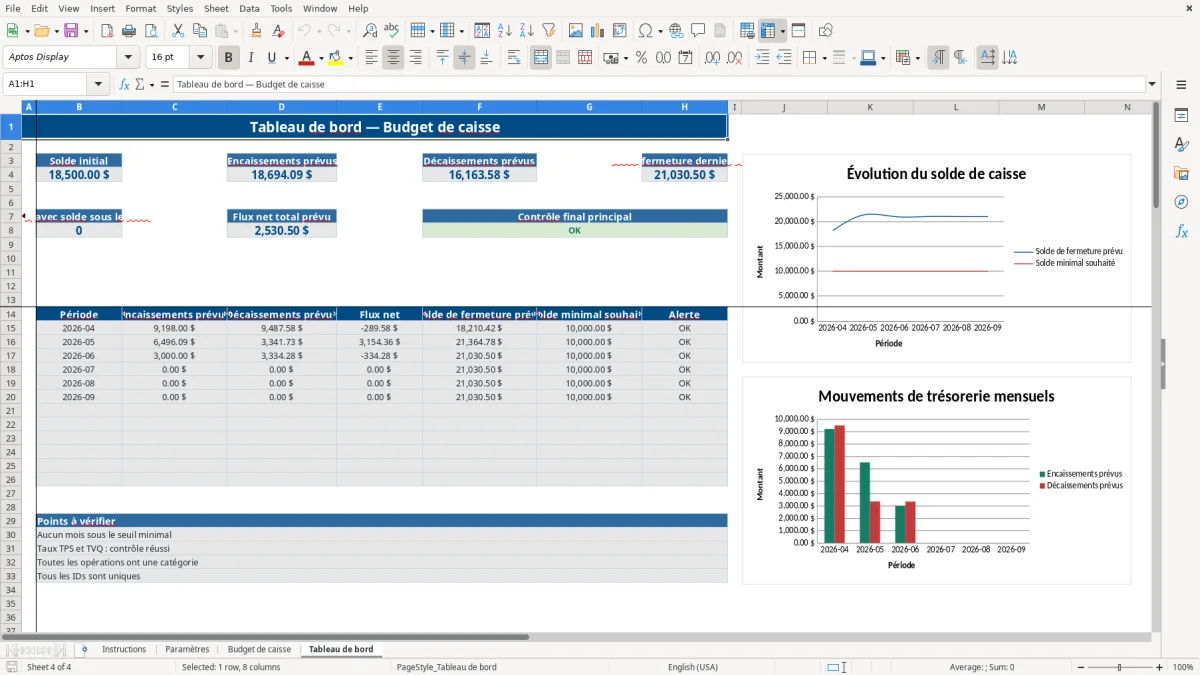Switch to Paramètres sheet tab
This screenshot has height=675, width=1200.
[187, 649]
